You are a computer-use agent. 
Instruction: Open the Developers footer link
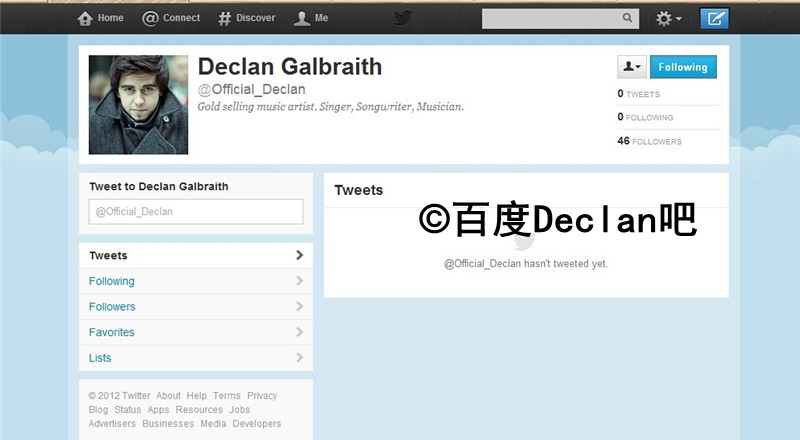click(257, 424)
